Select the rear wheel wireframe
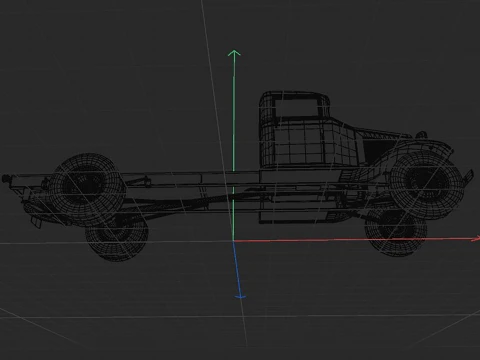480x360 pixels. pos(87,190)
